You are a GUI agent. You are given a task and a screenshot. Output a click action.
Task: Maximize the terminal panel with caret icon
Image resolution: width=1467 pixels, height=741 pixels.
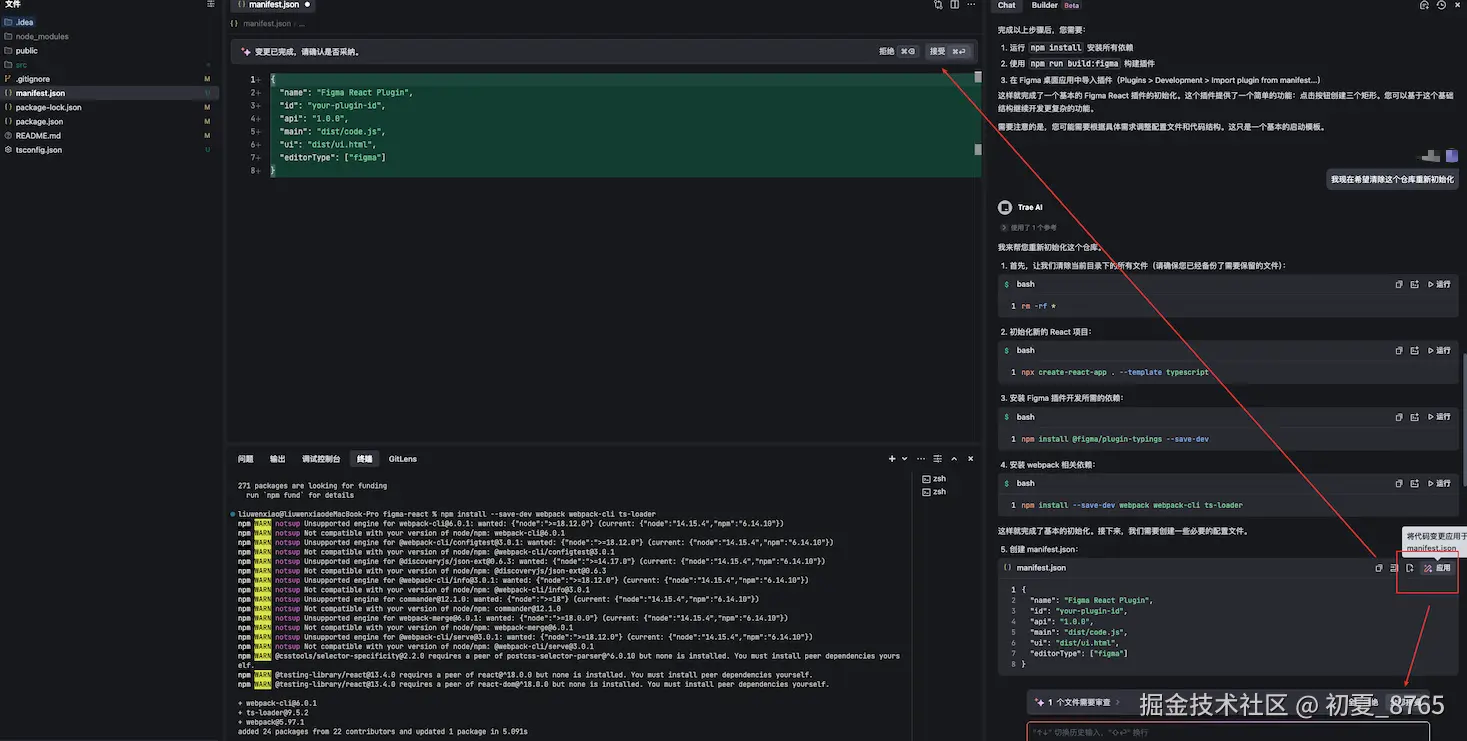954,459
